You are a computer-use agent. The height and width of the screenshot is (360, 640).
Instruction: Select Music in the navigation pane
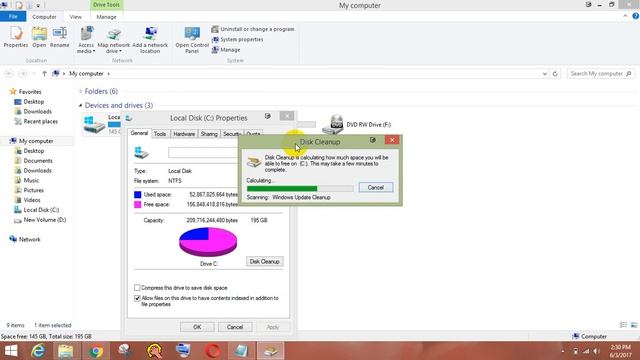click(27, 180)
